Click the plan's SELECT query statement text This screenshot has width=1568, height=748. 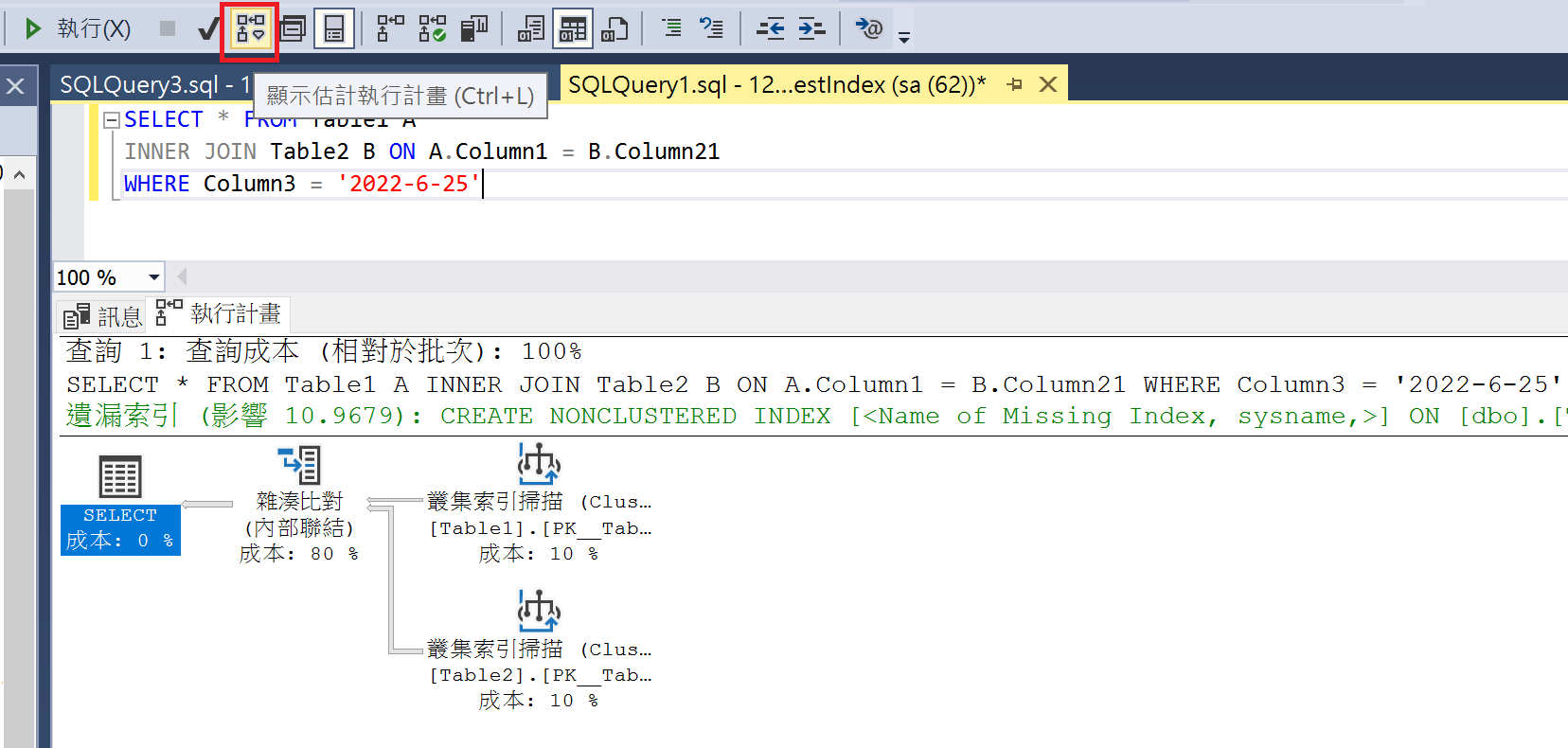pyautogui.click(x=814, y=384)
